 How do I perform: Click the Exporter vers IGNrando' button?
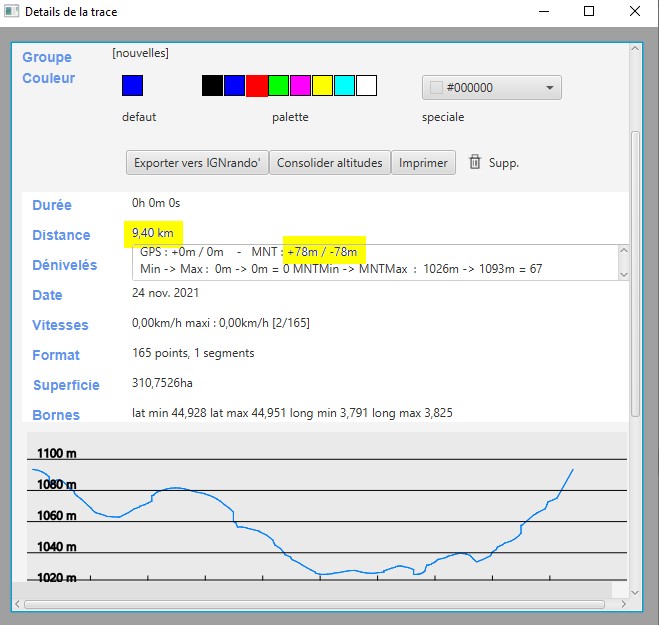point(198,163)
